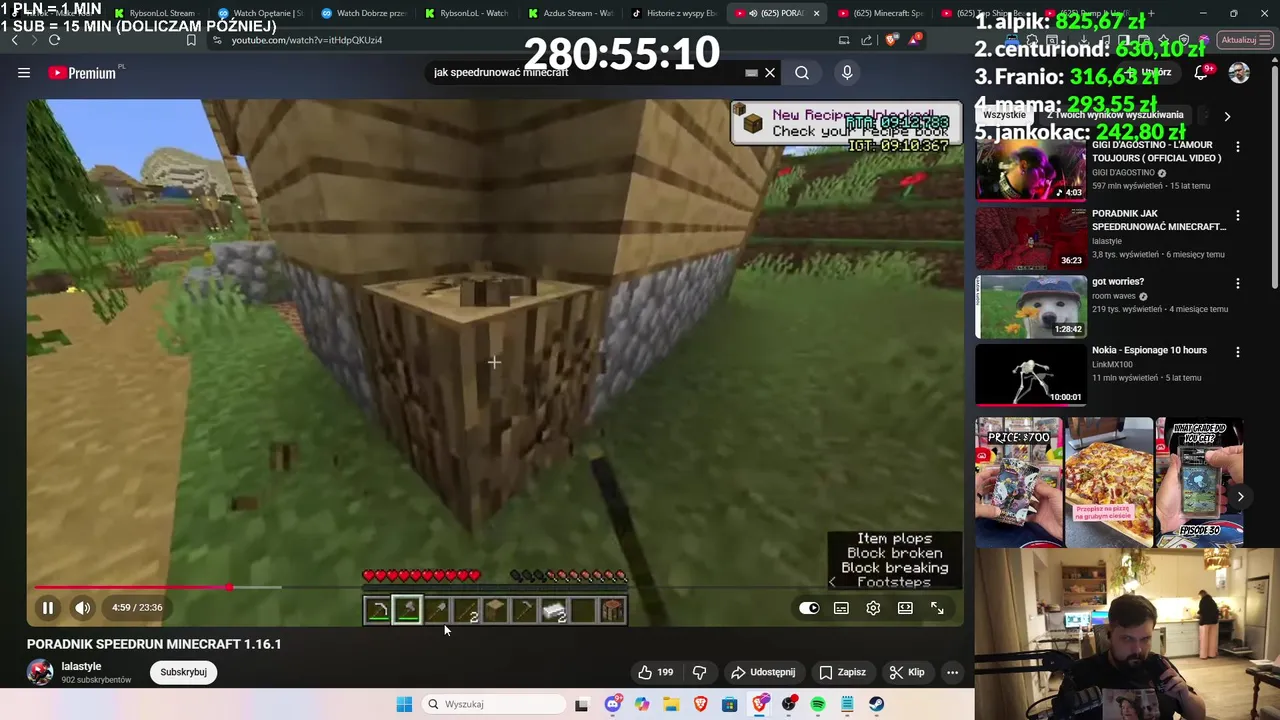This screenshot has width=1280, height=720.
Task: Click the Wyszukaj taskbar search box
Action: 493,704
